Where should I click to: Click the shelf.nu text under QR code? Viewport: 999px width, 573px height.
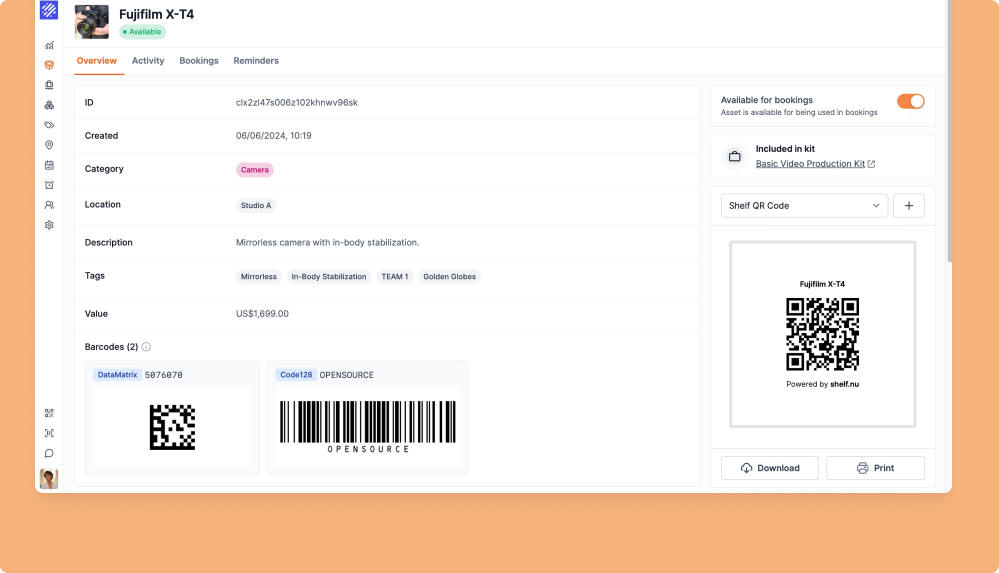[844, 384]
